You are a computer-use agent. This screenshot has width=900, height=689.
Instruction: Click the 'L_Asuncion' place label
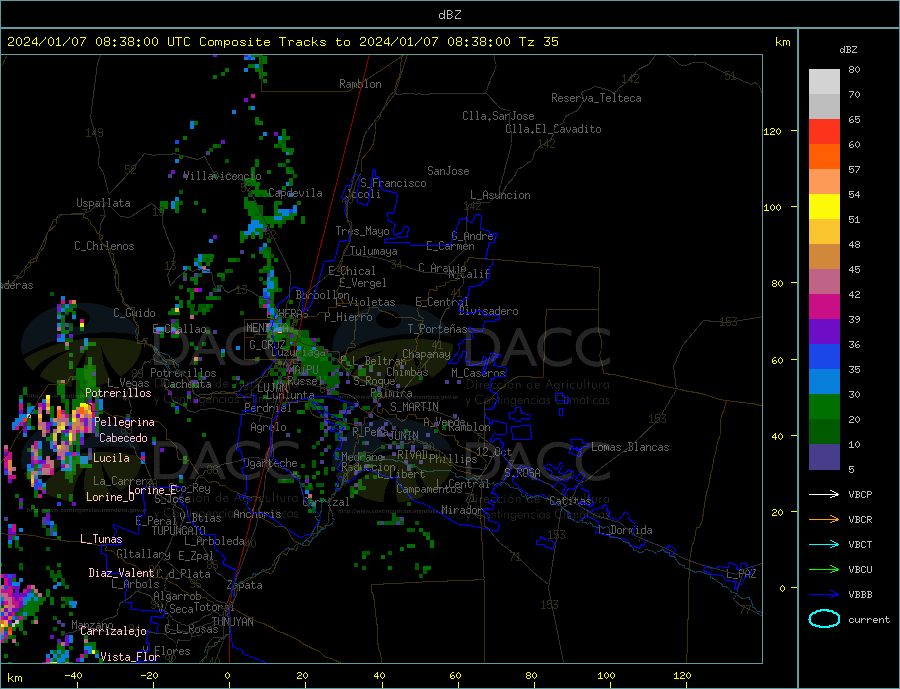(x=500, y=195)
